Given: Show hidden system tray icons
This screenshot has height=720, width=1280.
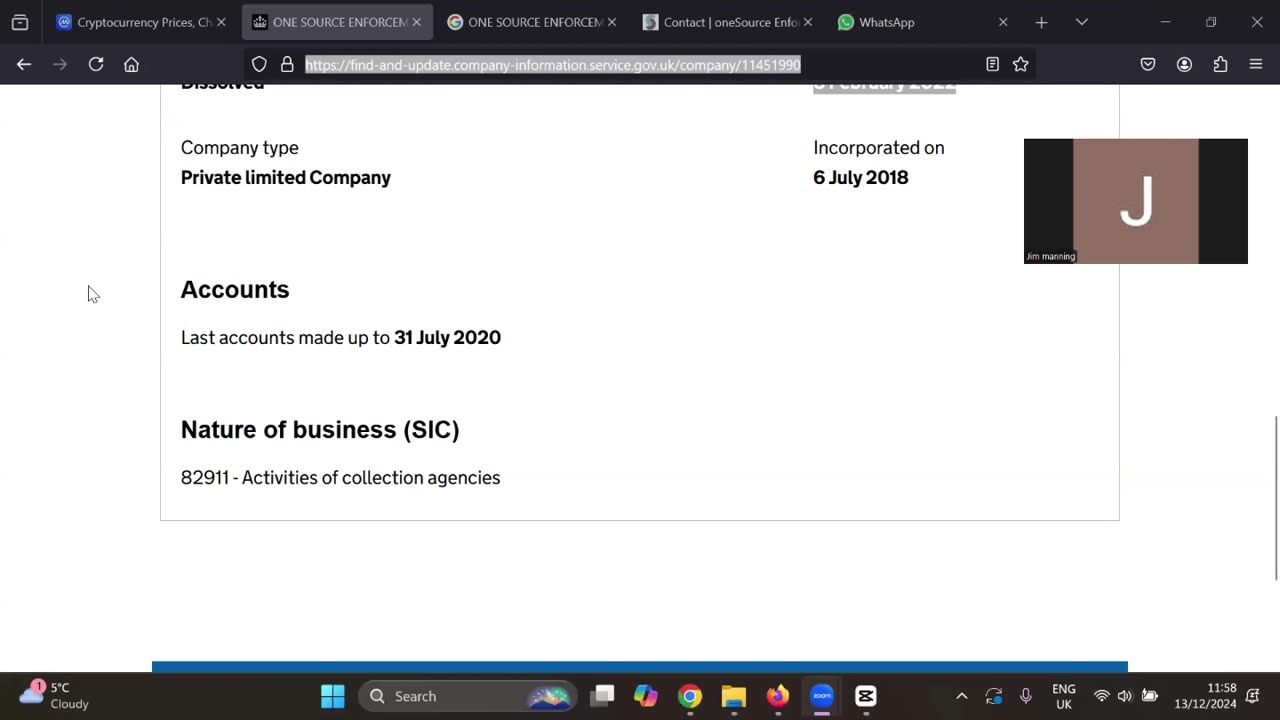Looking at the screenshot, I should point(961,696).
